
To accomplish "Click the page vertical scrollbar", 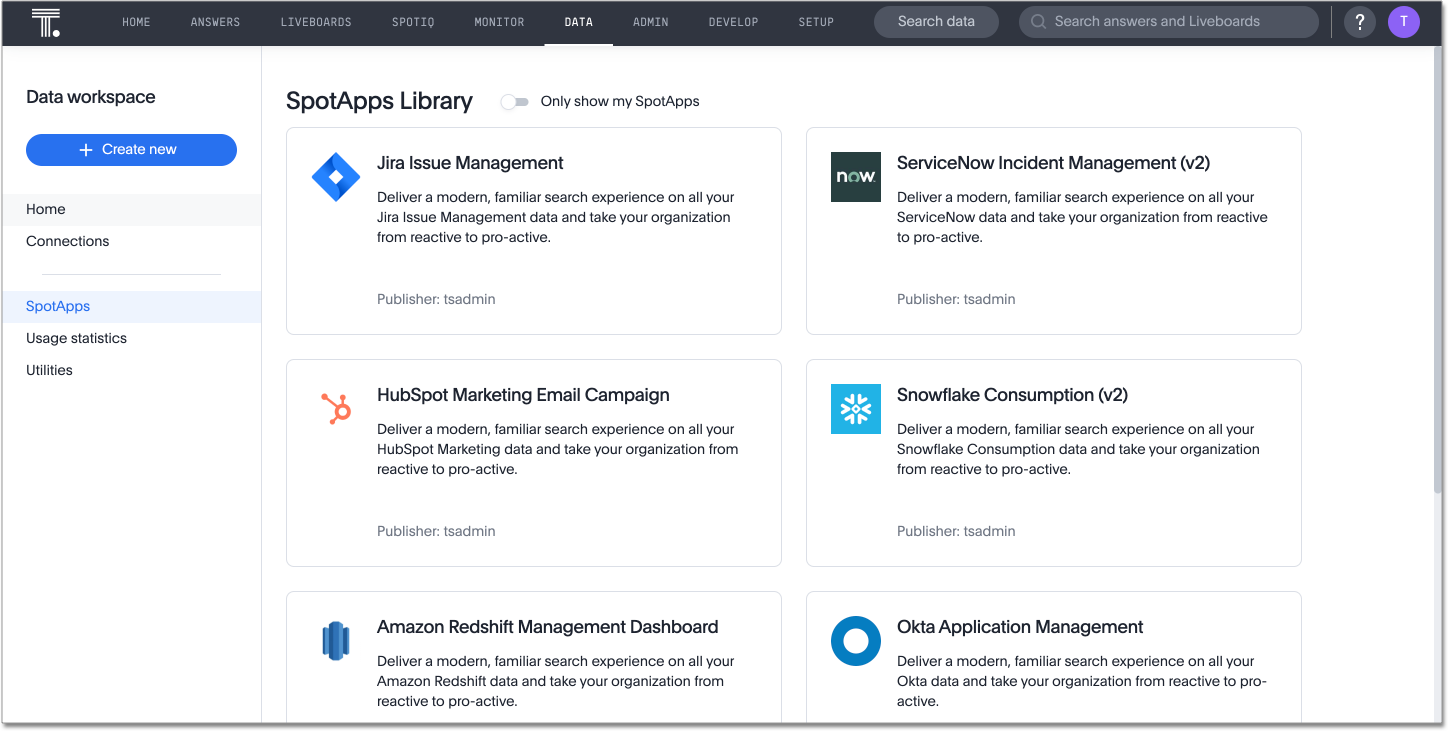I will [1437, 270].
